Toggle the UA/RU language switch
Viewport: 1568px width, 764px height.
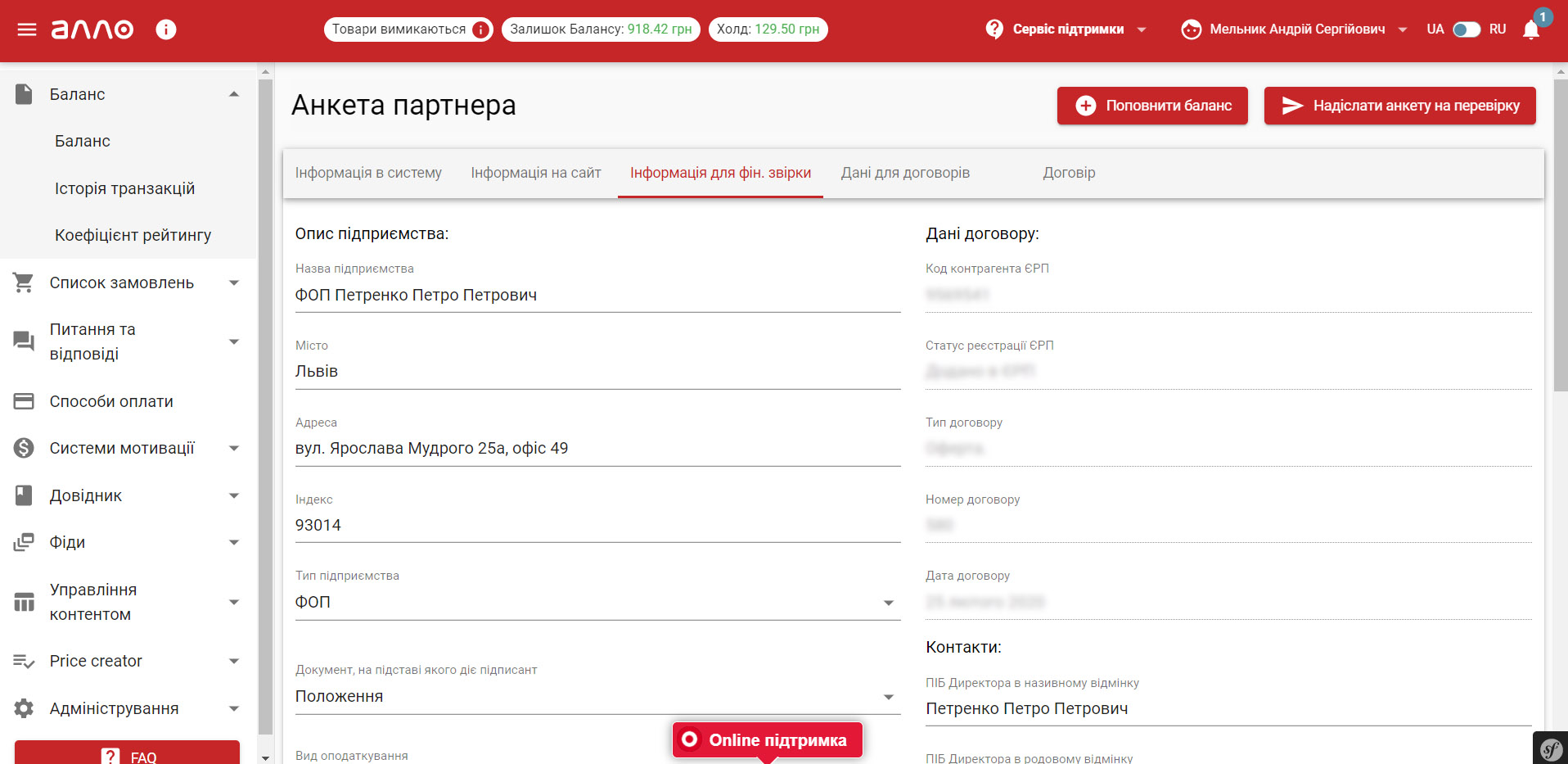(1466, 29)
